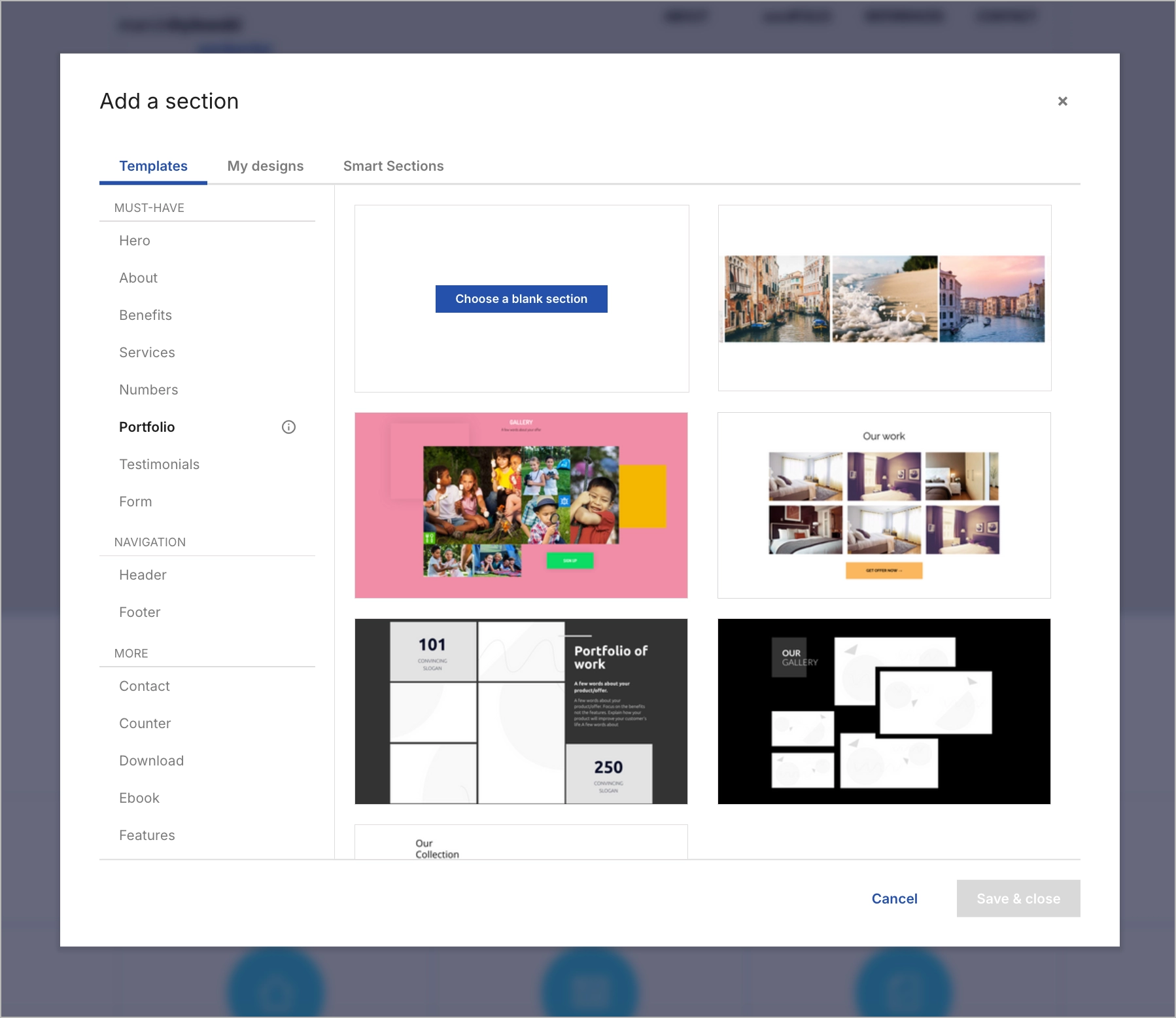Select the Header navigation category
The image size is (1176, 1018).
point(142,574)
